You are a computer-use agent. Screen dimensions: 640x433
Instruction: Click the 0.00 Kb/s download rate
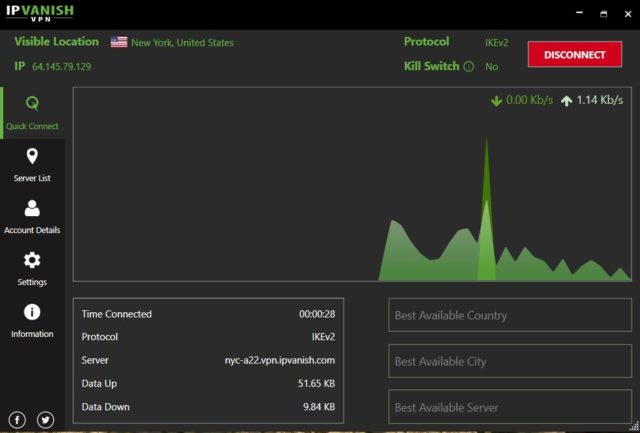(x=529, y=100)
